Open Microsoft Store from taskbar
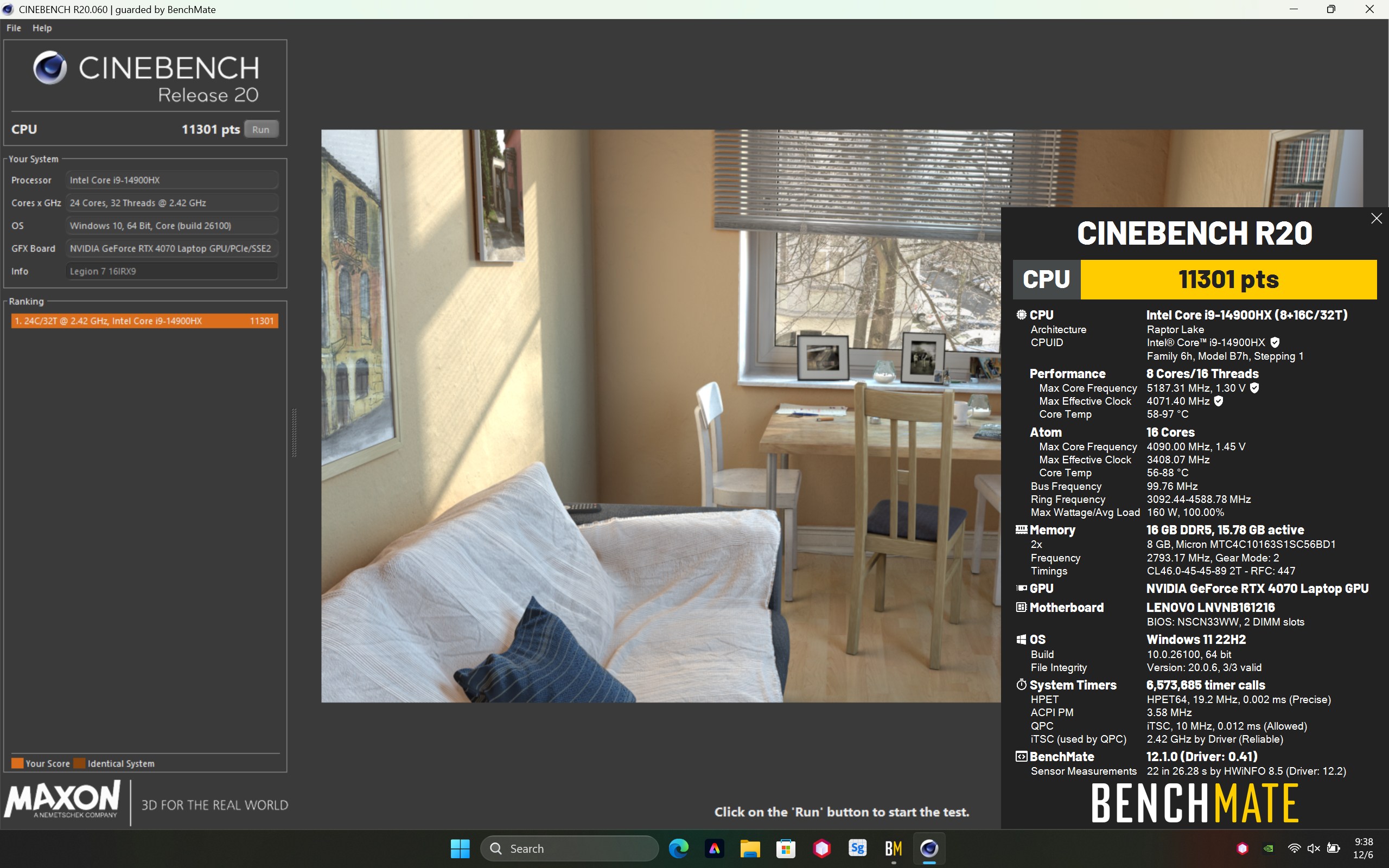This screenshot has width=1389, height=868. pos(785,848)
